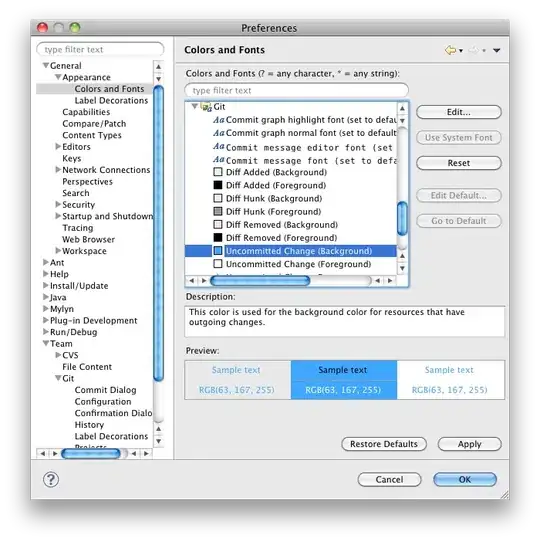Screen dimensions: 540x542
Task: Select File Content under Team
Action: coord(87,367)
